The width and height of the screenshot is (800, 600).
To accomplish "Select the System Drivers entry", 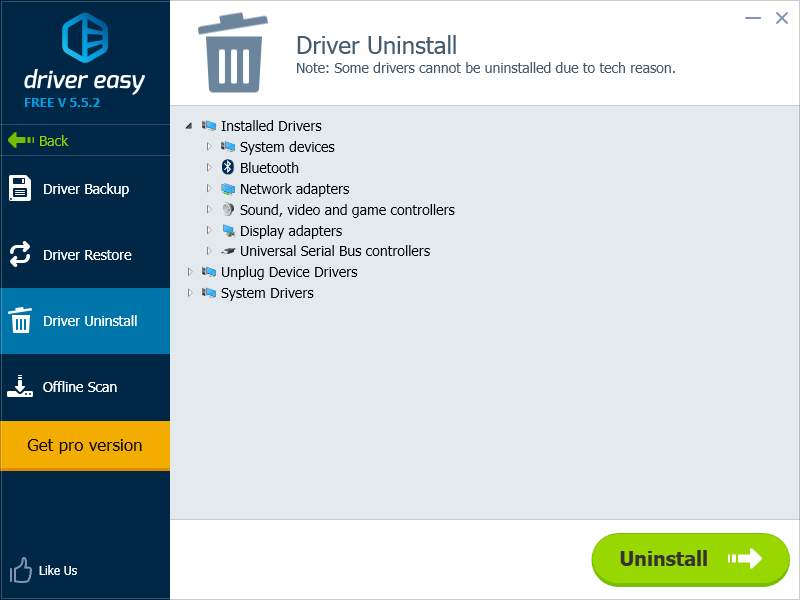I will pos(267,293).
